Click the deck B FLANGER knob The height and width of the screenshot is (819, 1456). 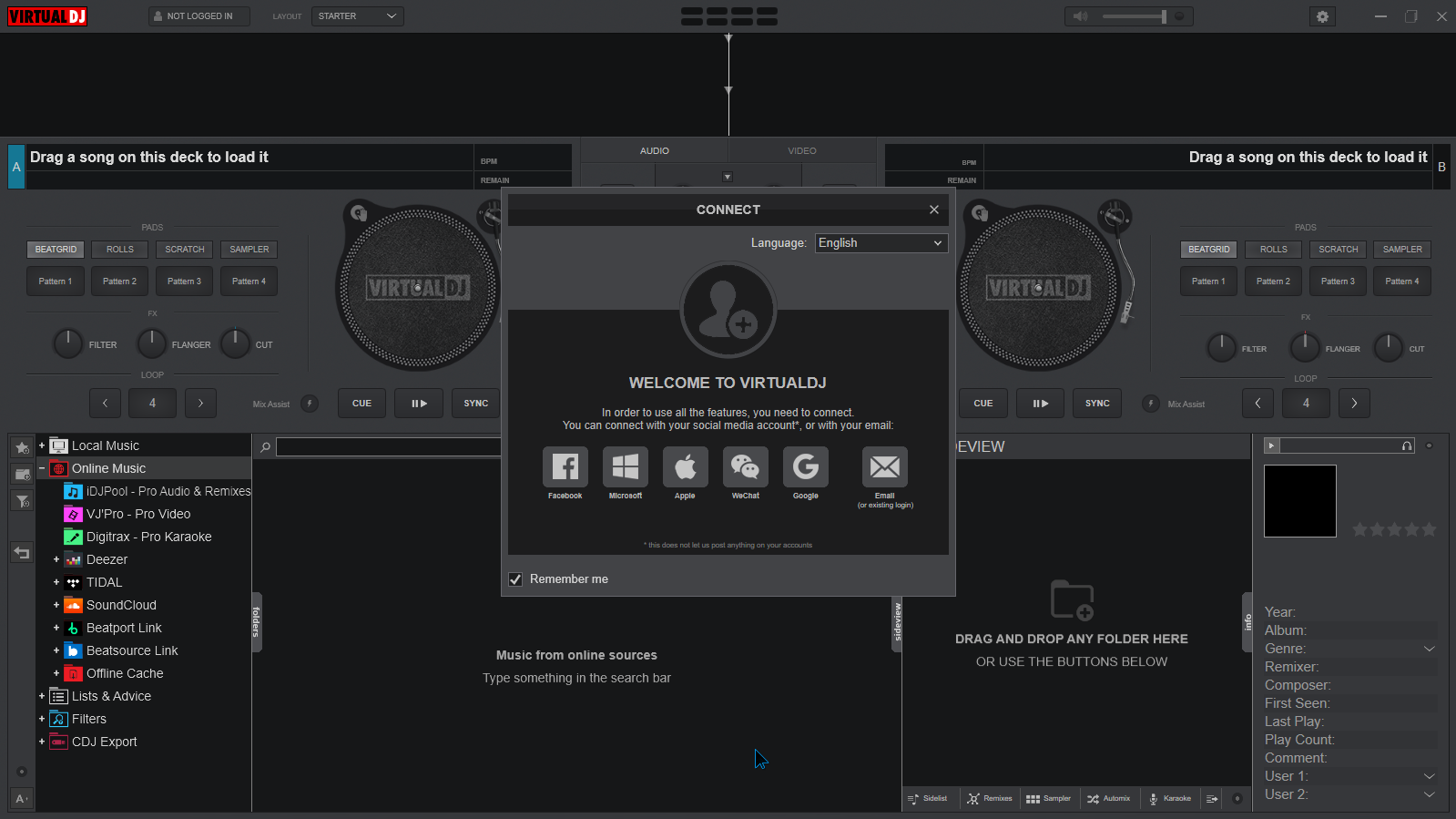click(1305, 348)
